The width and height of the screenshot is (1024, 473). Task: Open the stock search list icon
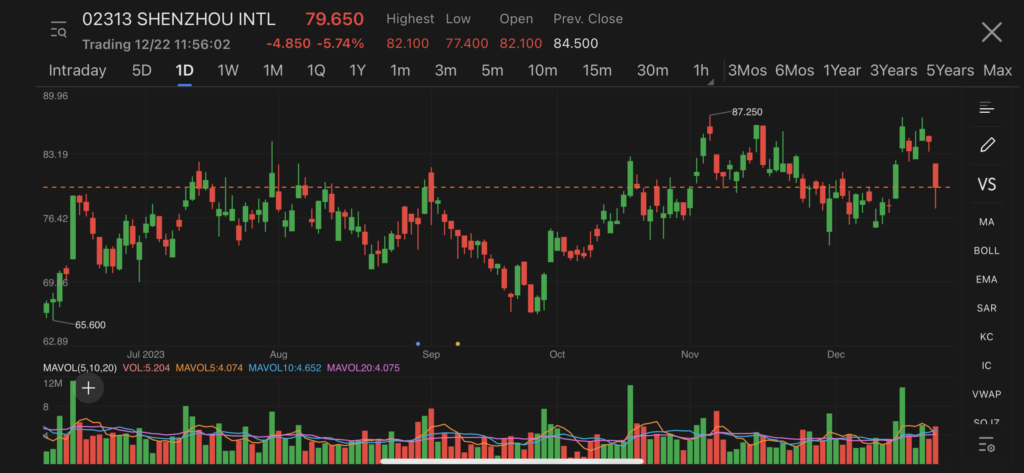coord(58,31)
